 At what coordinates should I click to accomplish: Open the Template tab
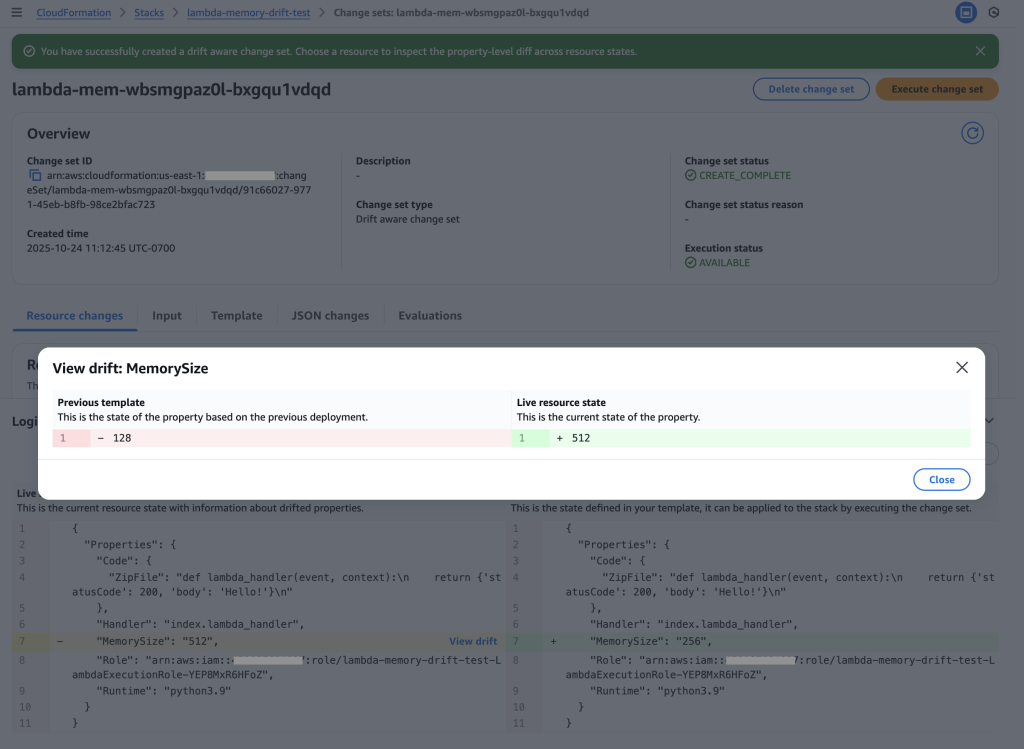(236, 315)
